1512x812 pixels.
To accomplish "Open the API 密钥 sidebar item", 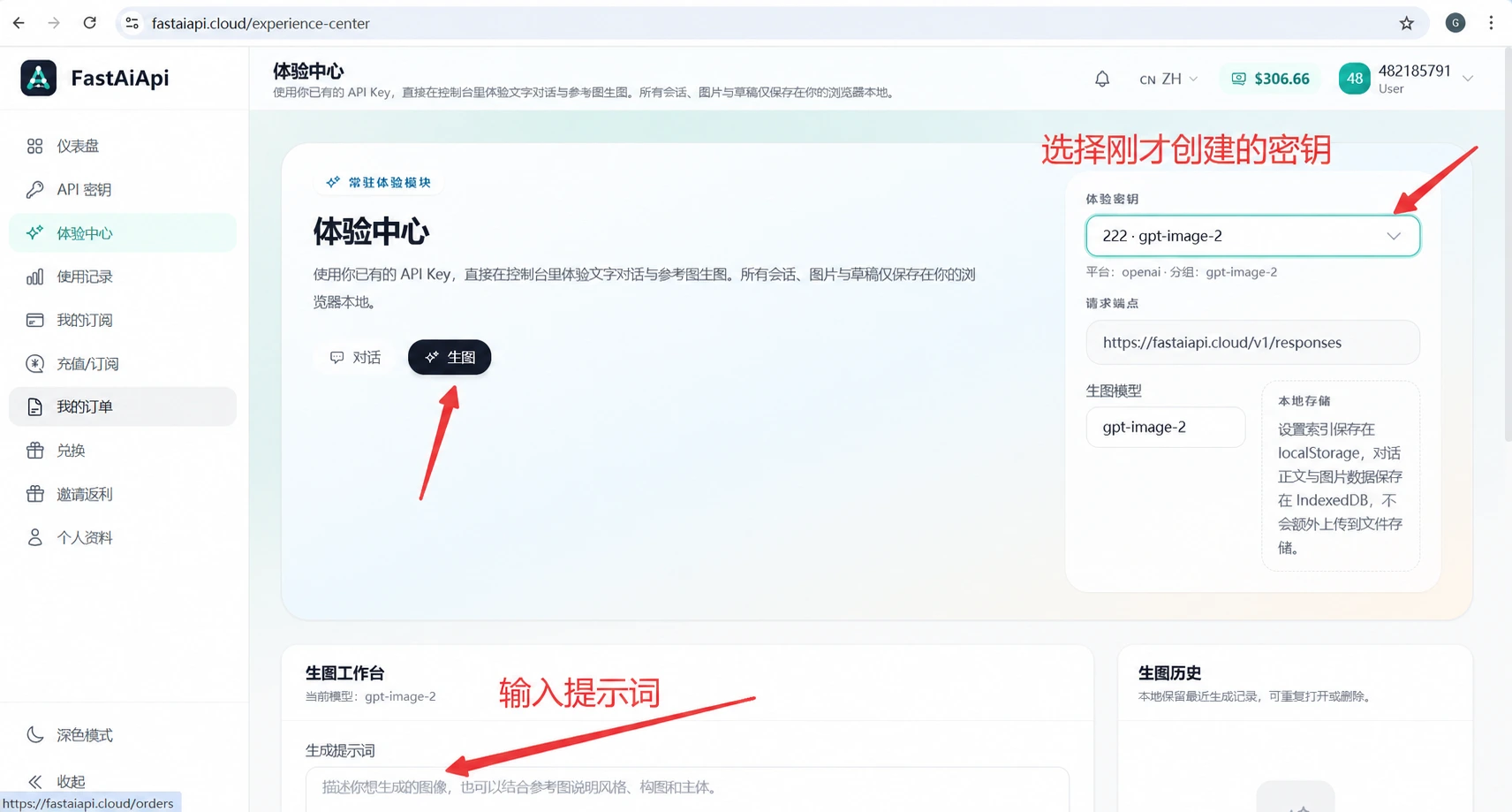I will [123, 189].
